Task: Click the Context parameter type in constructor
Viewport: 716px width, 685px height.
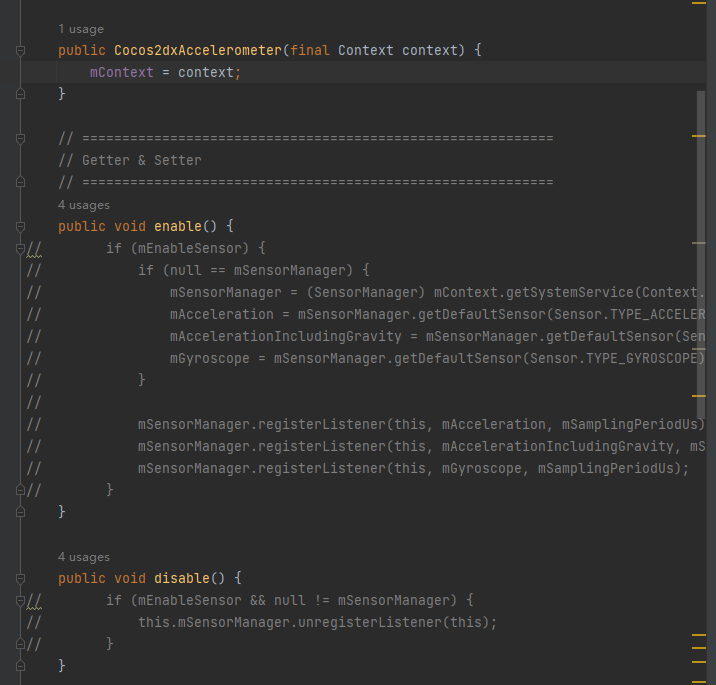Action: 366,50
